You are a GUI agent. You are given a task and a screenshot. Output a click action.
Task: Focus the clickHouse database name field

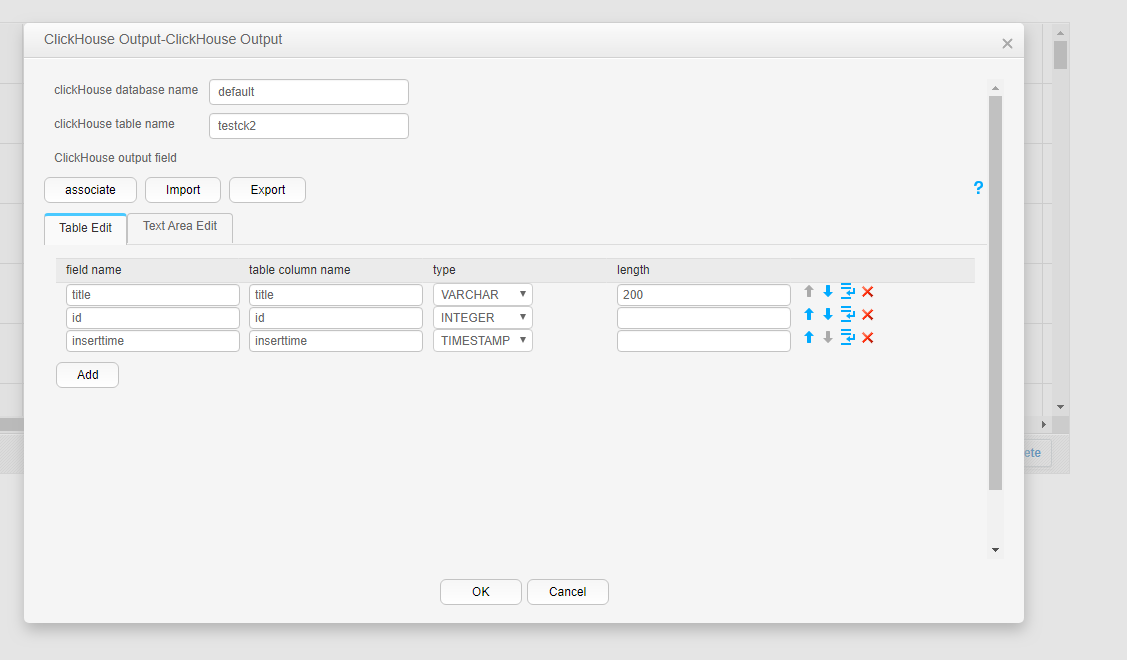point(309,92)
